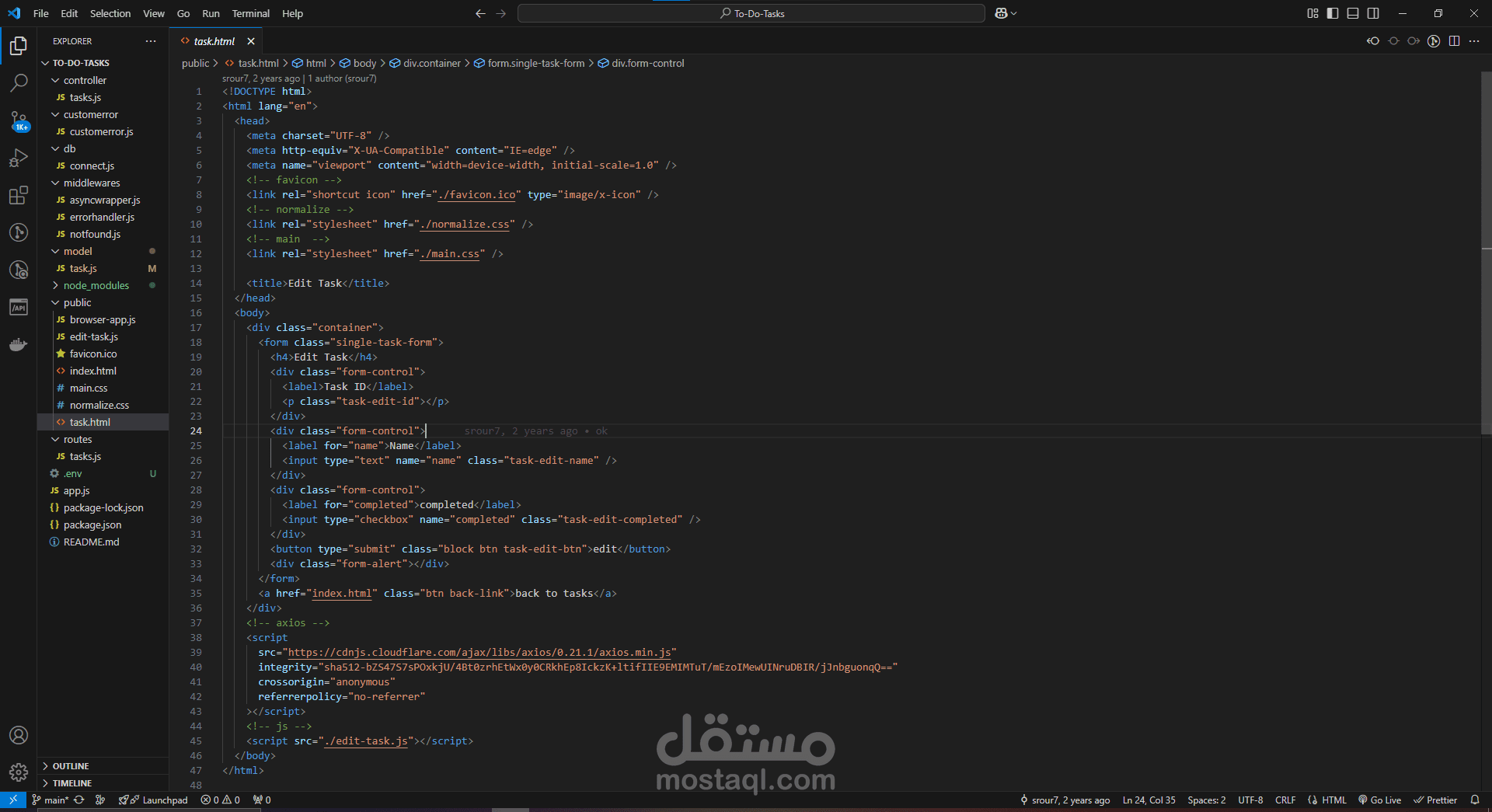Screen dimensions: 1492x812
Task: Open the Accounts menu icon
Action: click(19, 735)
